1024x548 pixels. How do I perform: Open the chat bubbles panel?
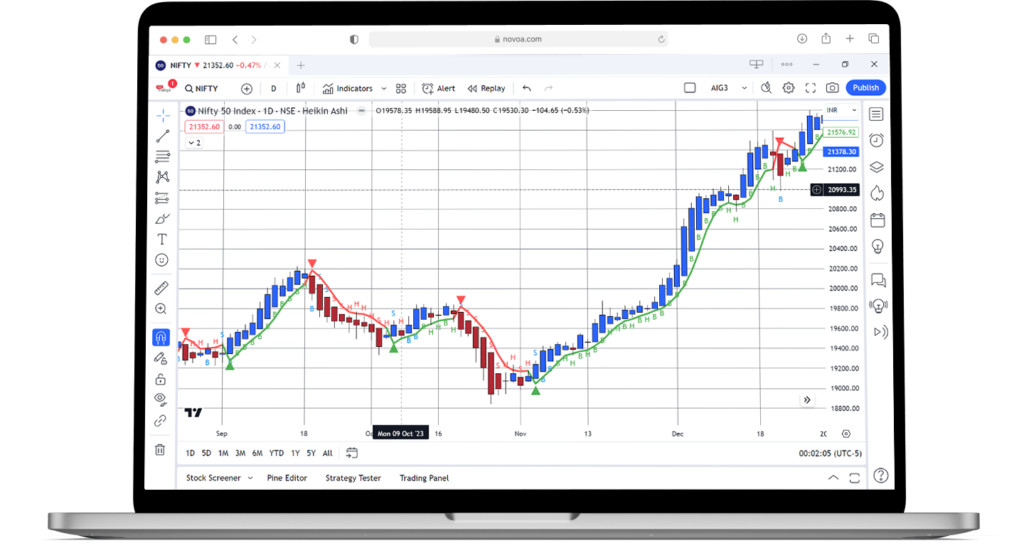tap(878, 280)
